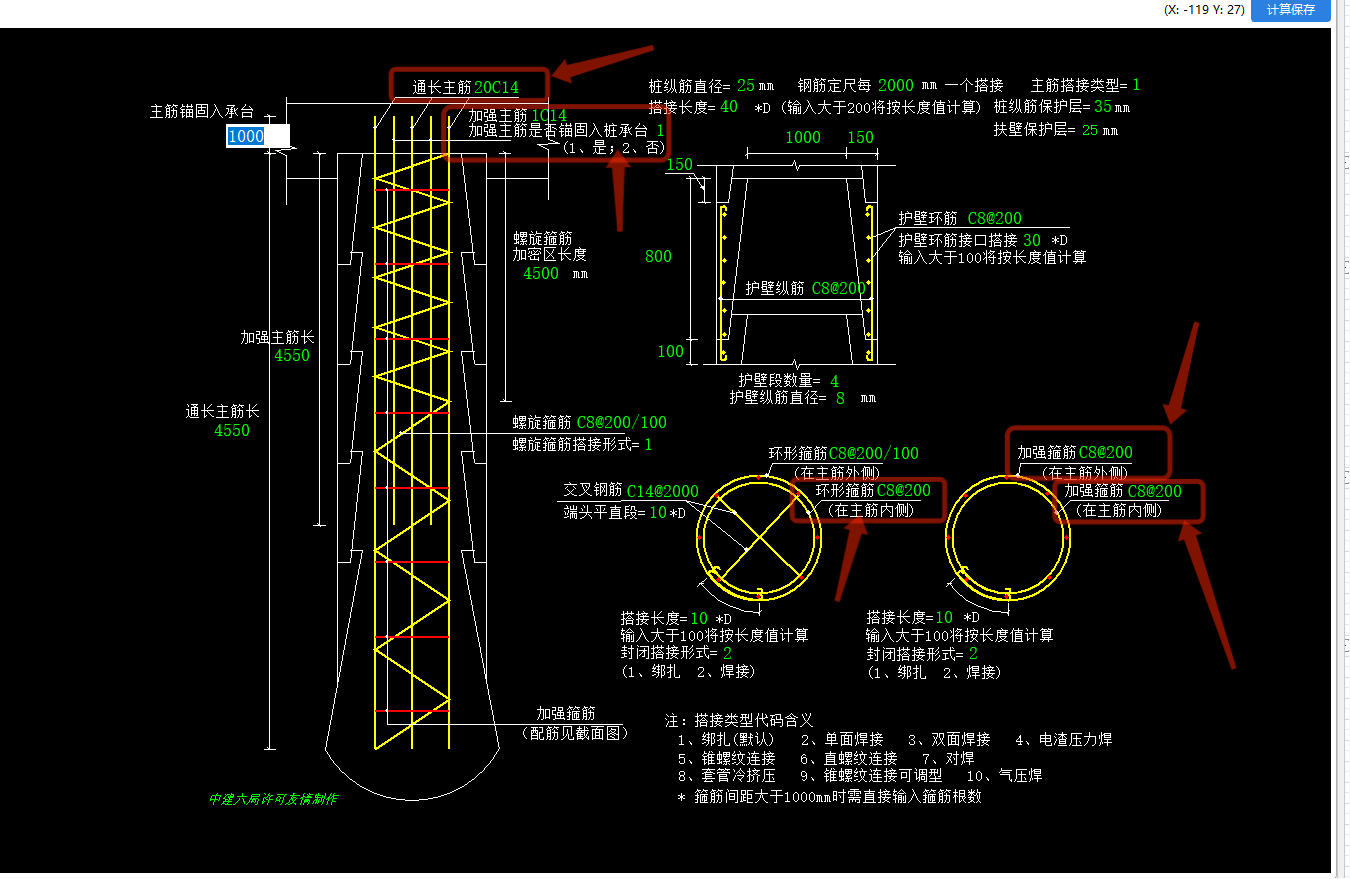The width and height of the screenshot is (1350, 879).
Task: Edit the 加强主筋 value 1C14
Action: click(x=549, y=115)
